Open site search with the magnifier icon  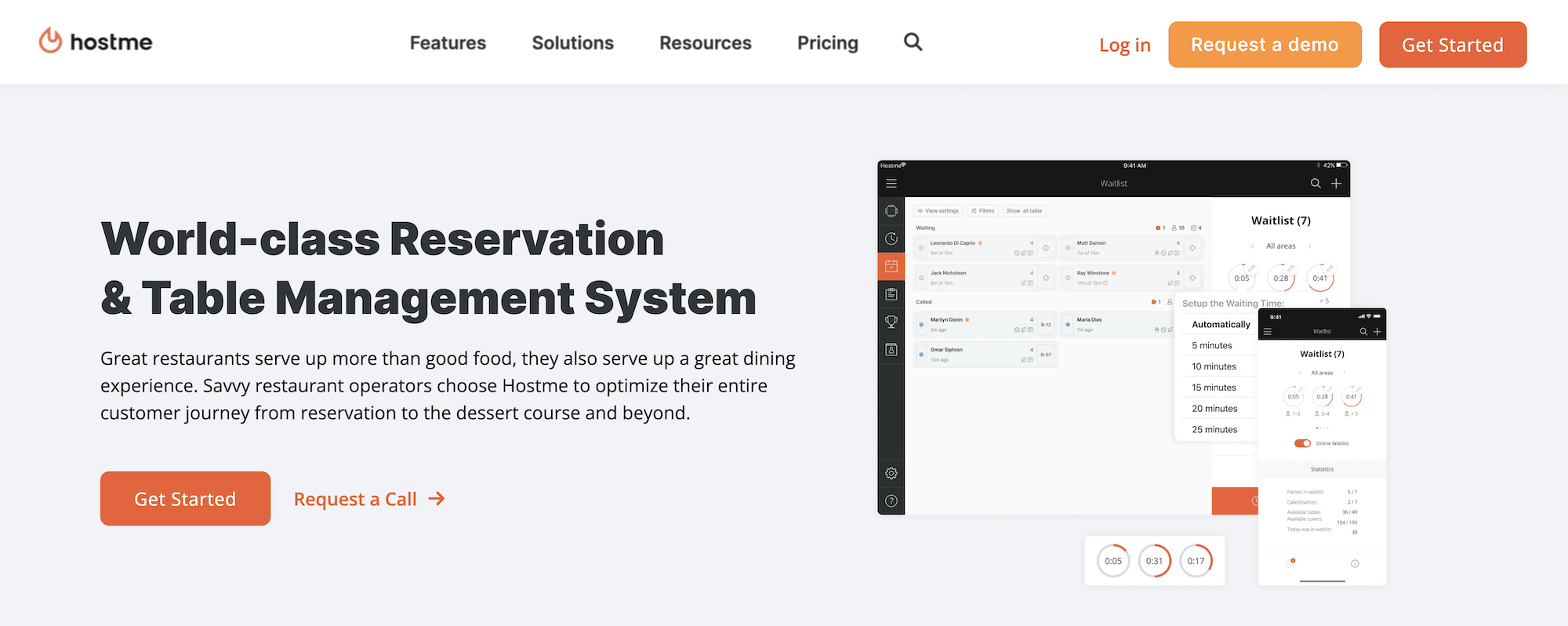pos(913,42)
